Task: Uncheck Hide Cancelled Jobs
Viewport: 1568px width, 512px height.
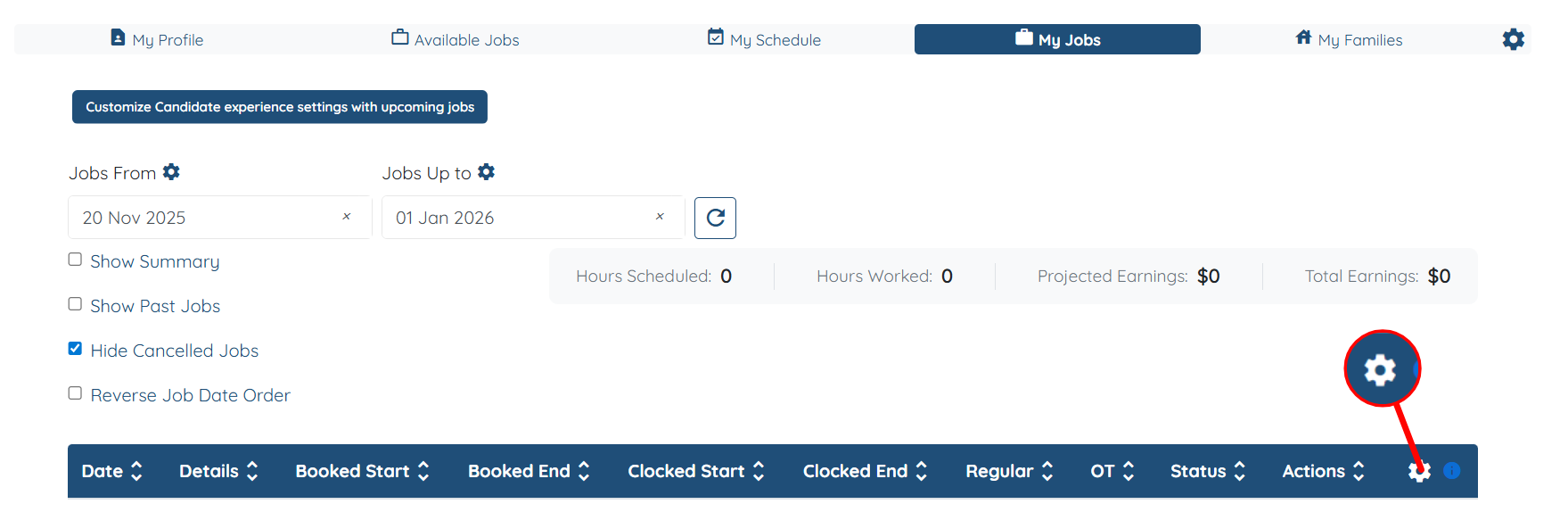Action: coord(75,349)
